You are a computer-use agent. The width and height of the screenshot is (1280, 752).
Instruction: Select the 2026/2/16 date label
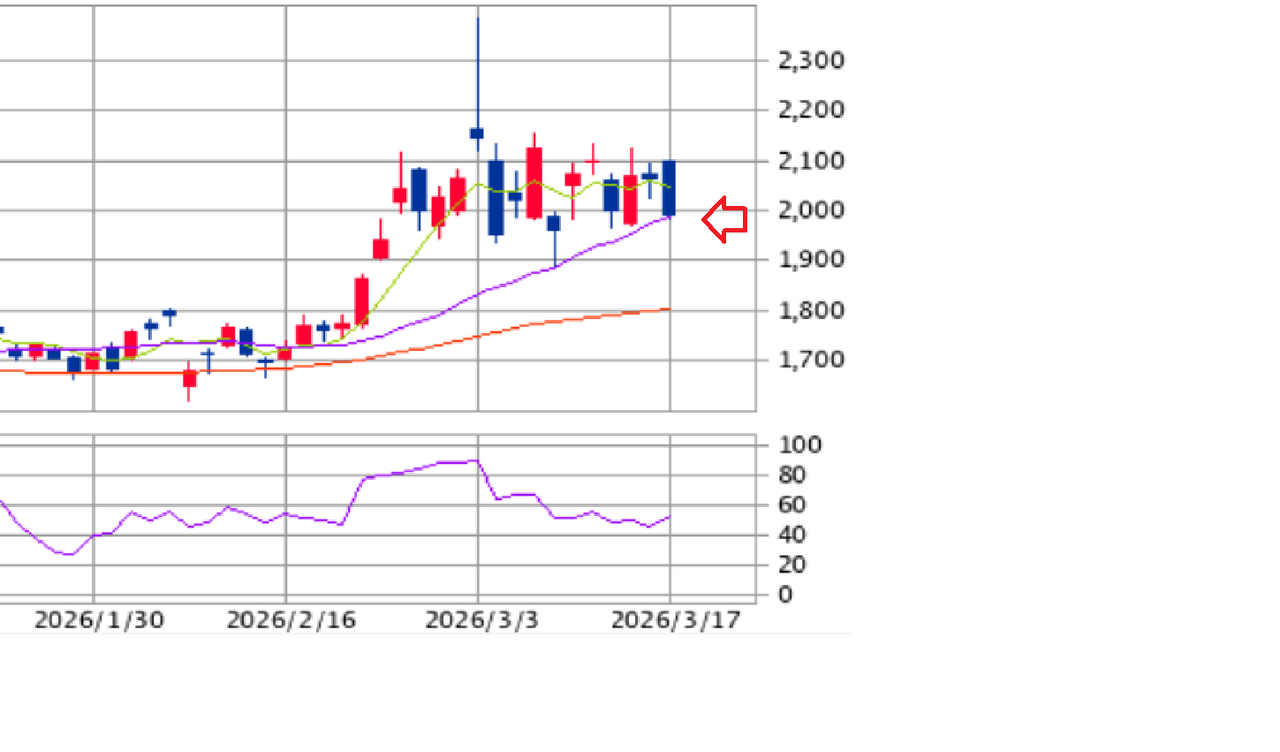point(291,620)
